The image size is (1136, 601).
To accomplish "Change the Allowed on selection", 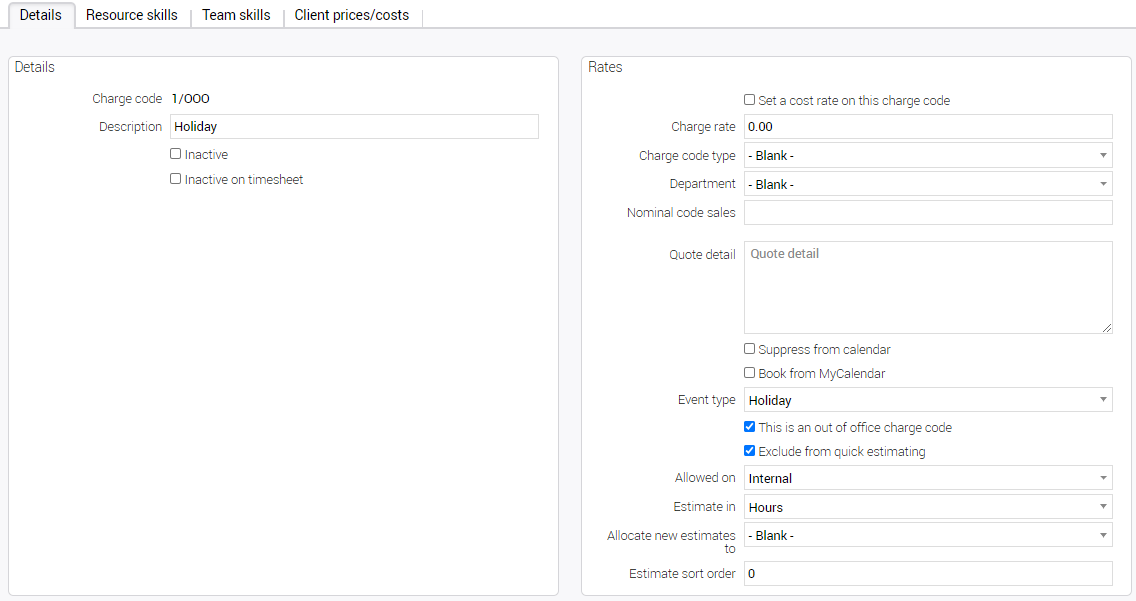I will pos(927,478).
